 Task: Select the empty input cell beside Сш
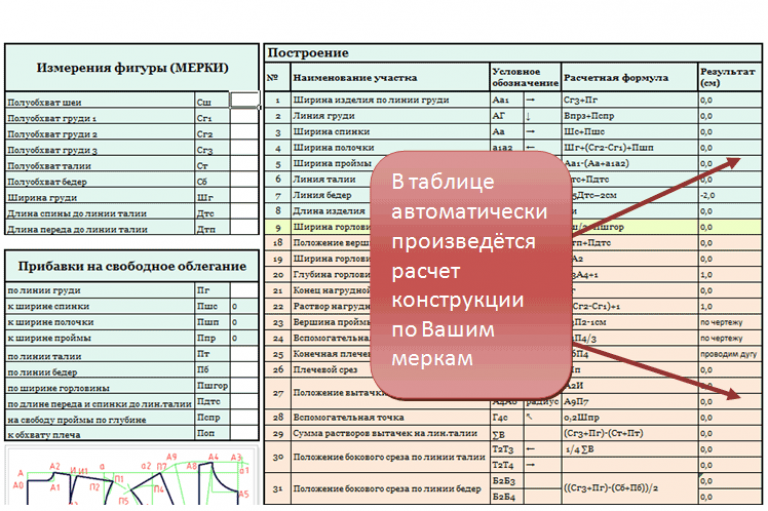point(245,101)
